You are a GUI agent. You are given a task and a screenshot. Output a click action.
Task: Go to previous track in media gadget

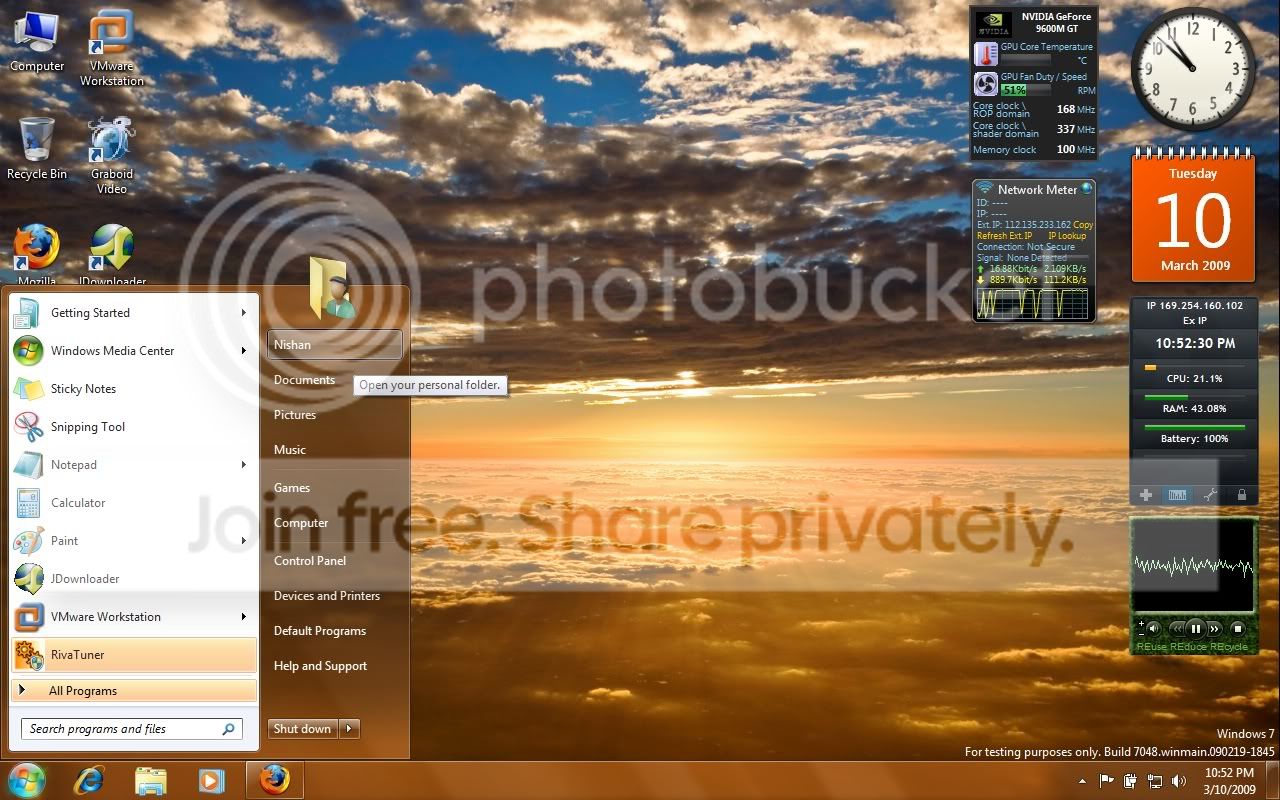click(x=1175, y=629)
